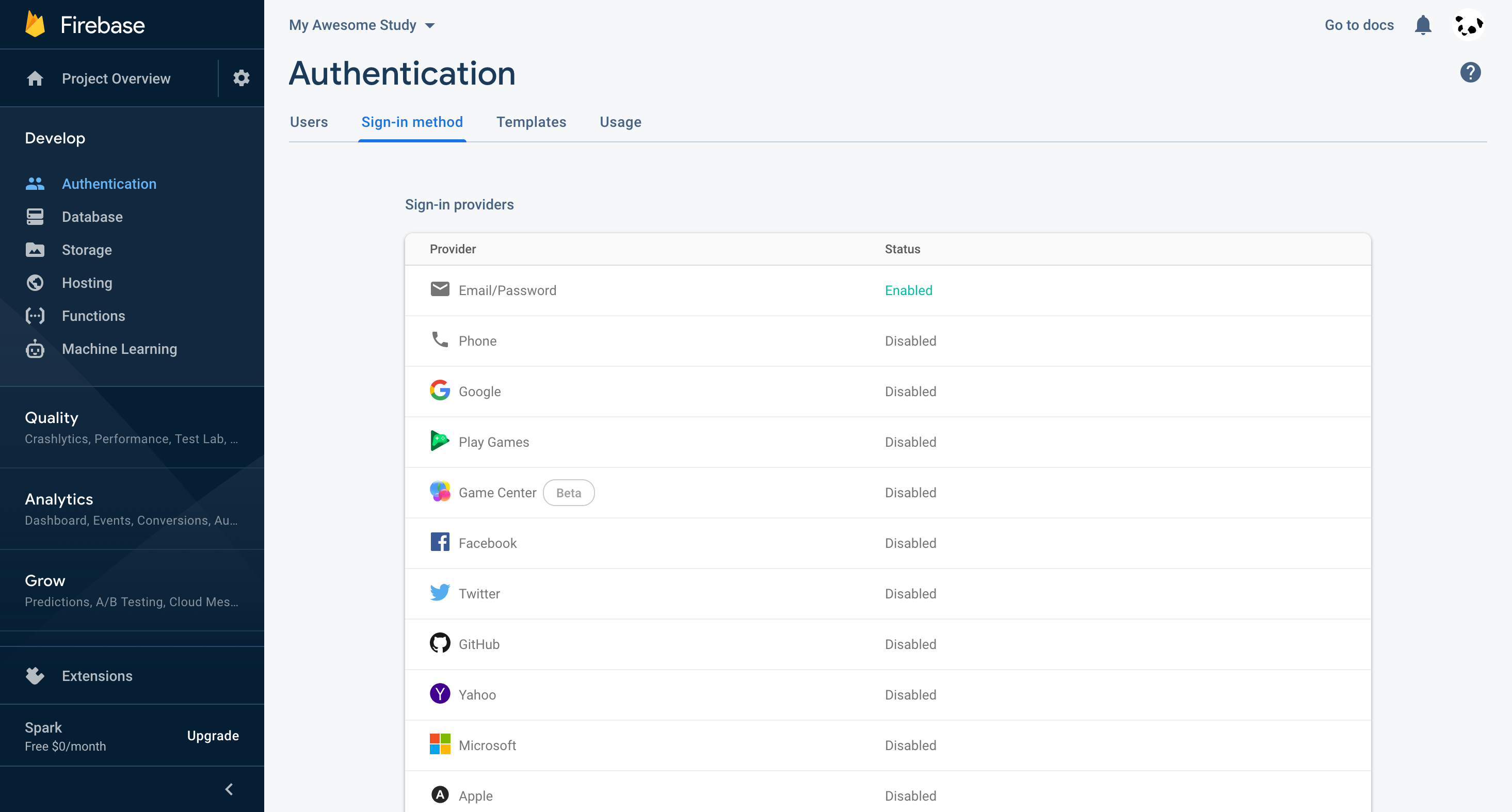Click the Apple provider icon
The image size is (1512, 812).
(x=440, y=795)
